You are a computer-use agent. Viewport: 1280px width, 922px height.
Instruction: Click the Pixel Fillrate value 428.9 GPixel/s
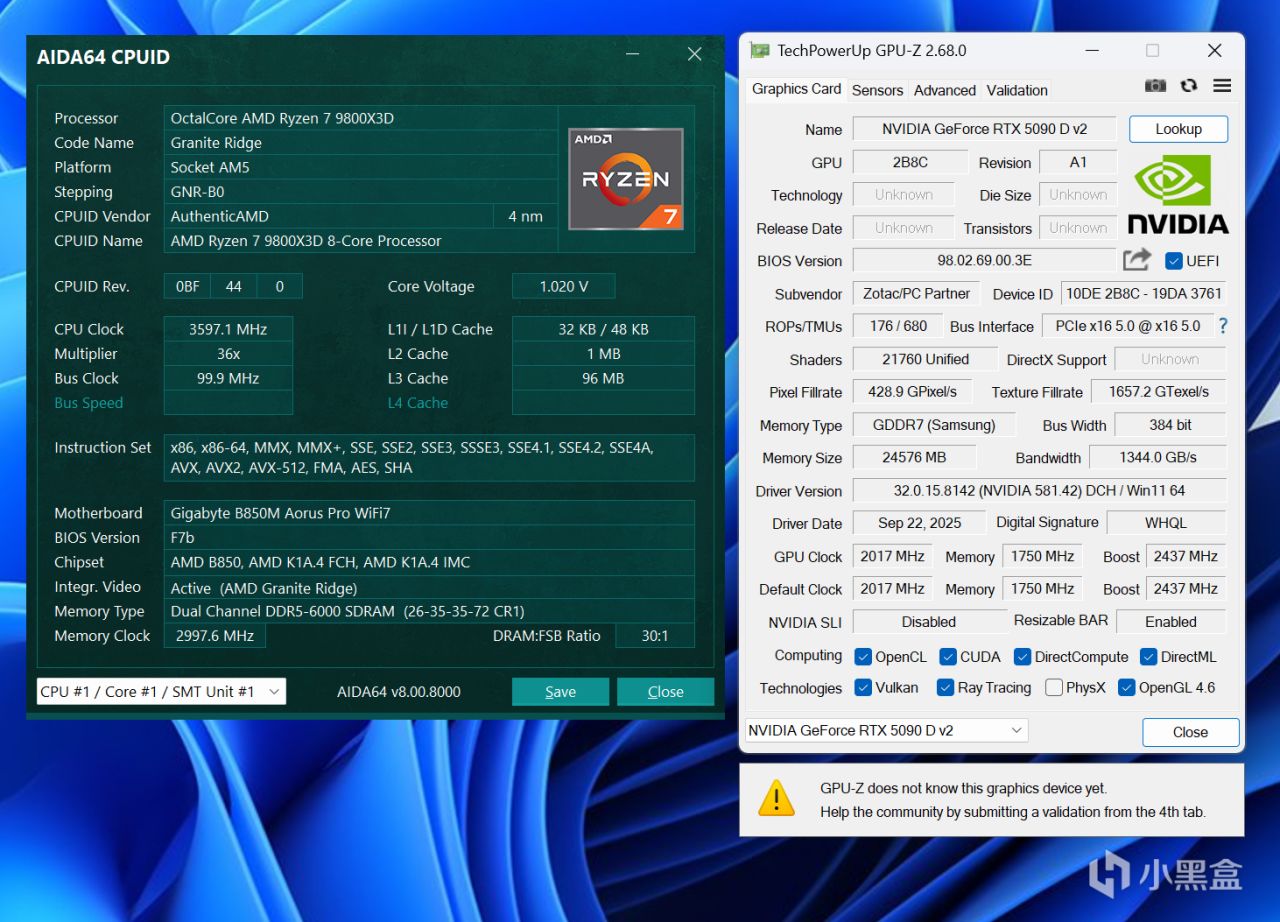(913, 392)
